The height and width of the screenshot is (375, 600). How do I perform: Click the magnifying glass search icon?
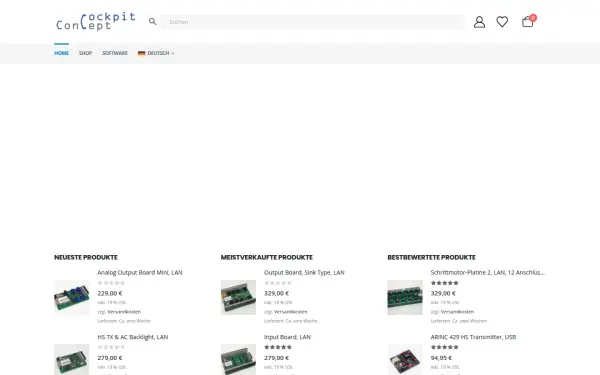click(x=152, y=21)
